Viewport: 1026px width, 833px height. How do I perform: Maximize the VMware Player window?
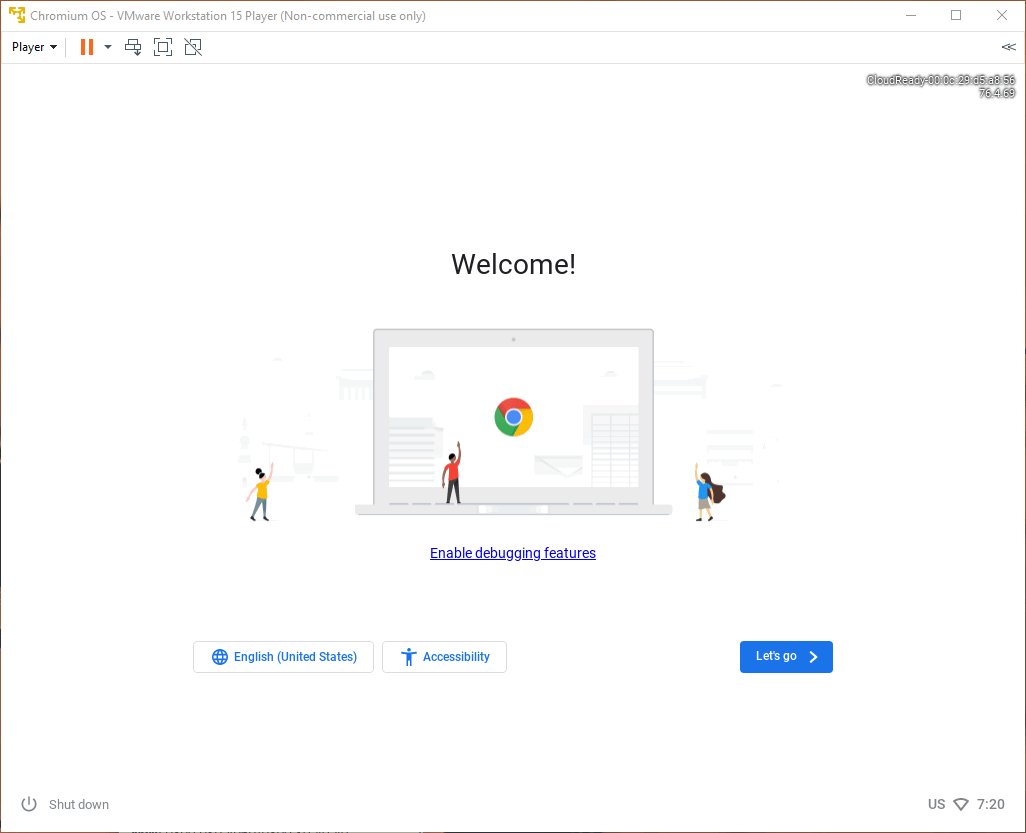pos(956,15)
